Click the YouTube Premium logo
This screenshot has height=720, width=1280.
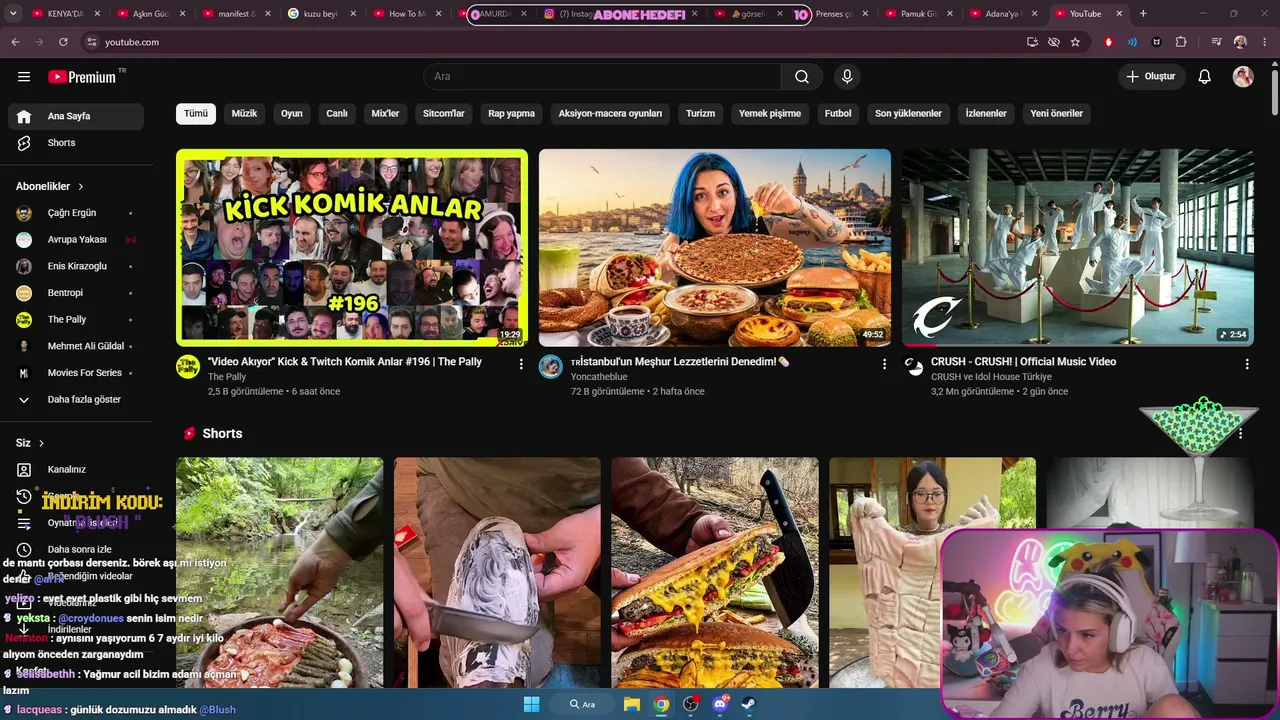point(82,77)
